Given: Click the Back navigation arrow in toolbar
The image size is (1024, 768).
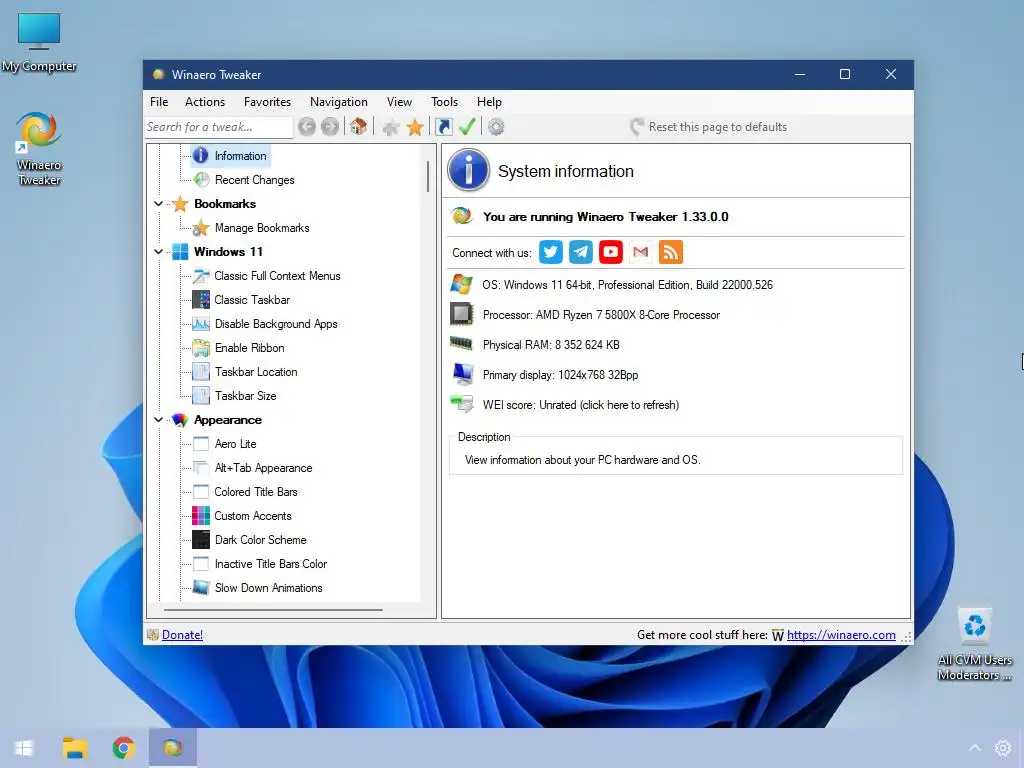Looking at the screenshot, I should coord(306,127).
